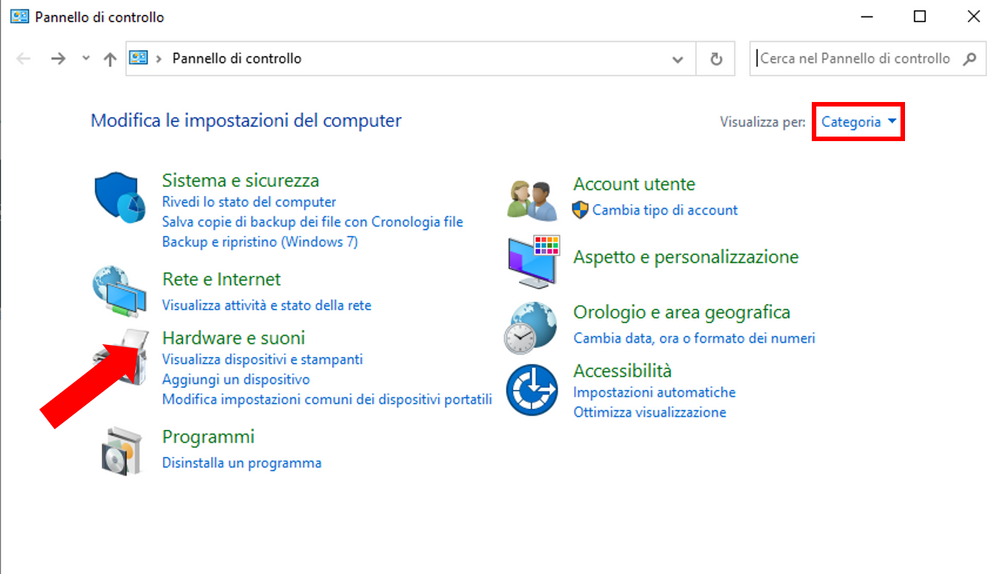The width and height of the screenshot is (1000, 574).
Task: Click Visualizza dispositivi e stampanti
Action: (262, 360)
